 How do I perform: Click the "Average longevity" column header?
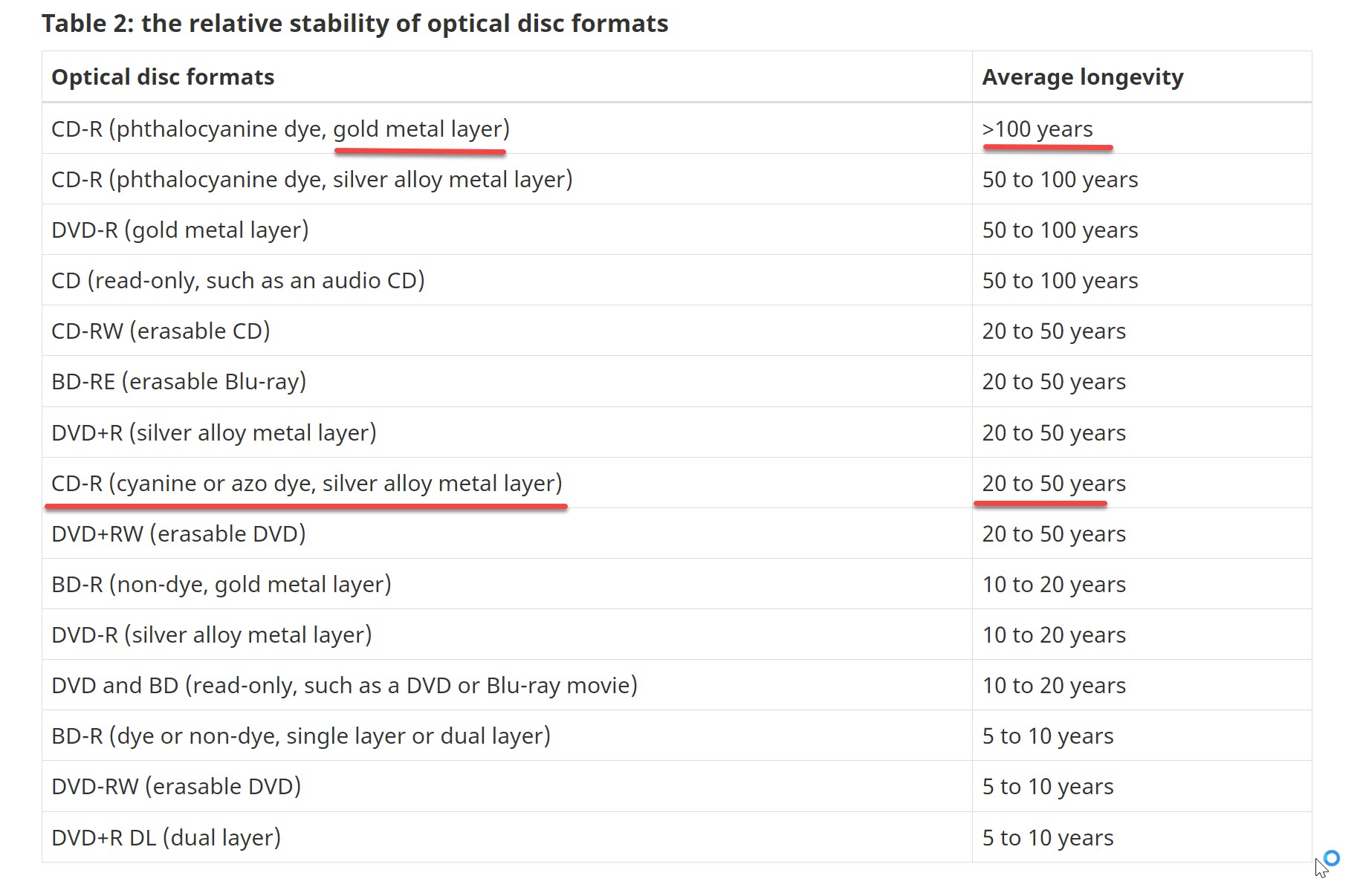(x=1082, y=77)
